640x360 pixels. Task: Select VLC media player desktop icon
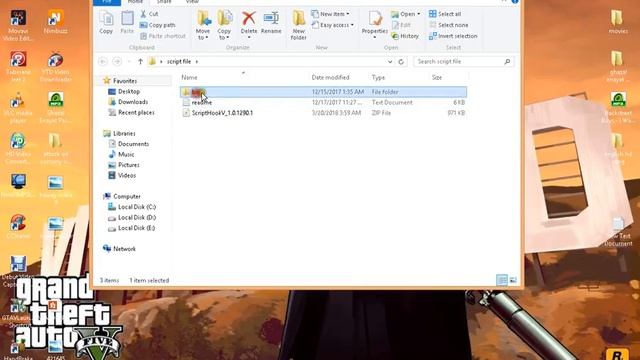pos(17,107)
